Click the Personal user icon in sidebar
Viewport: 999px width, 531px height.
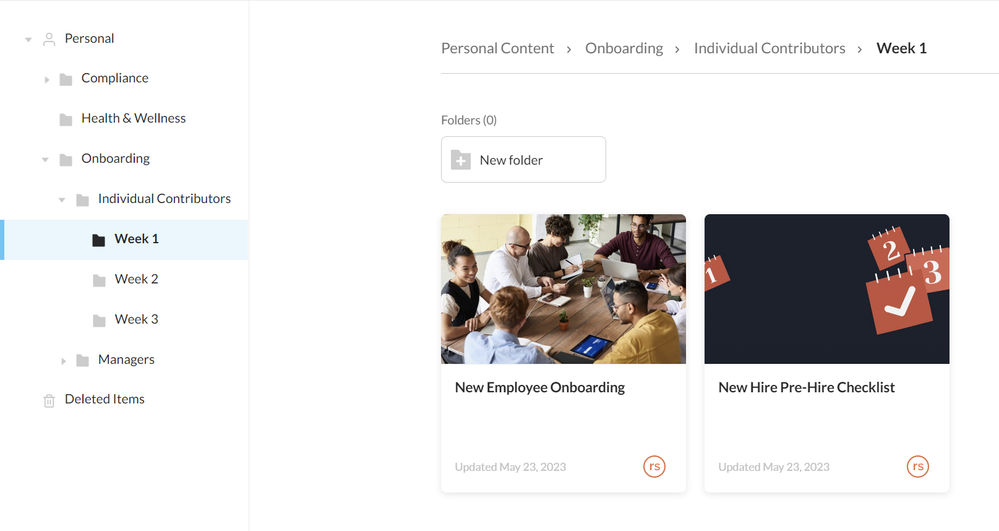pos(48,39)
